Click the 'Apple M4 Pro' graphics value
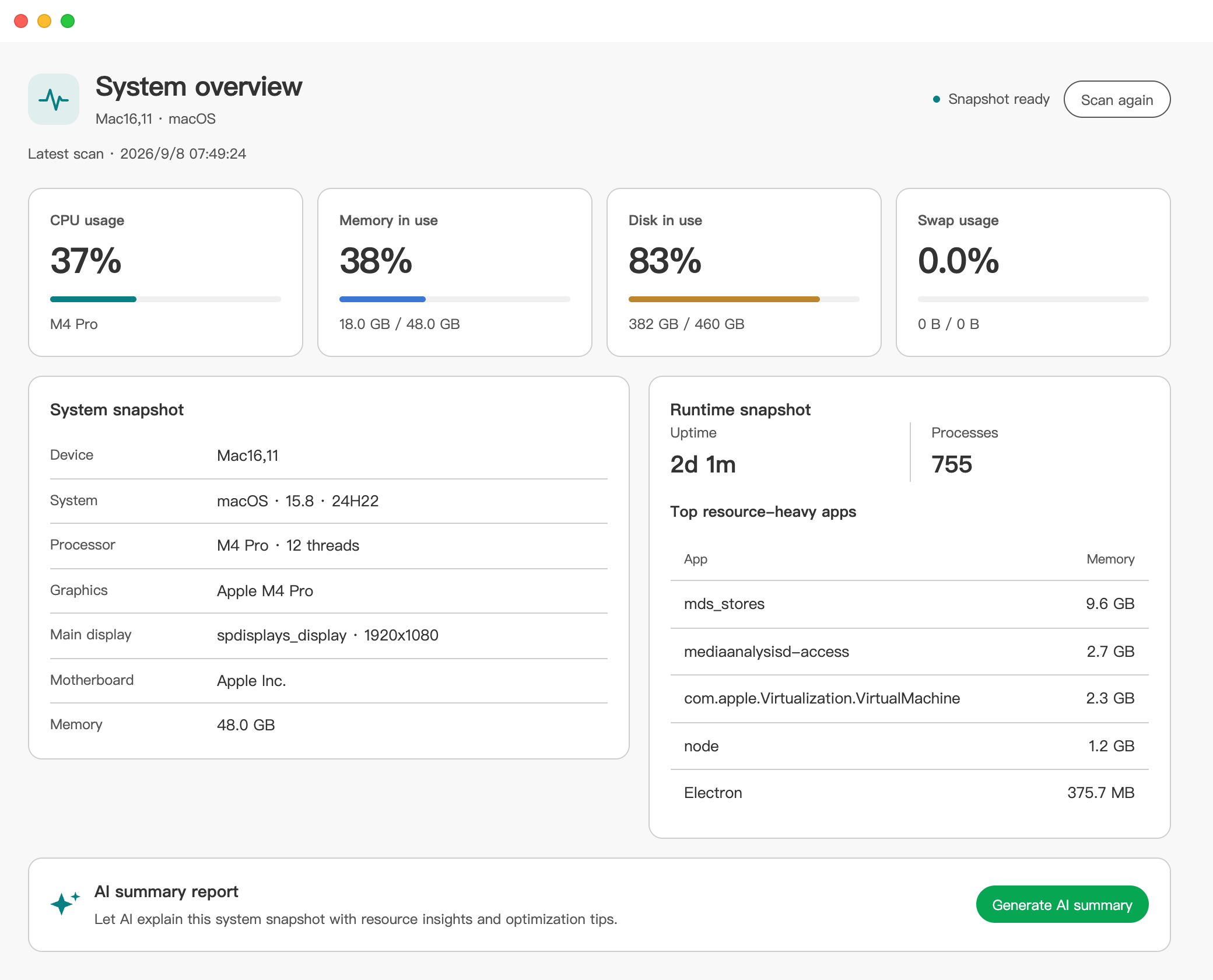This screenshot has width=1213, height=980. pos(265,591)
